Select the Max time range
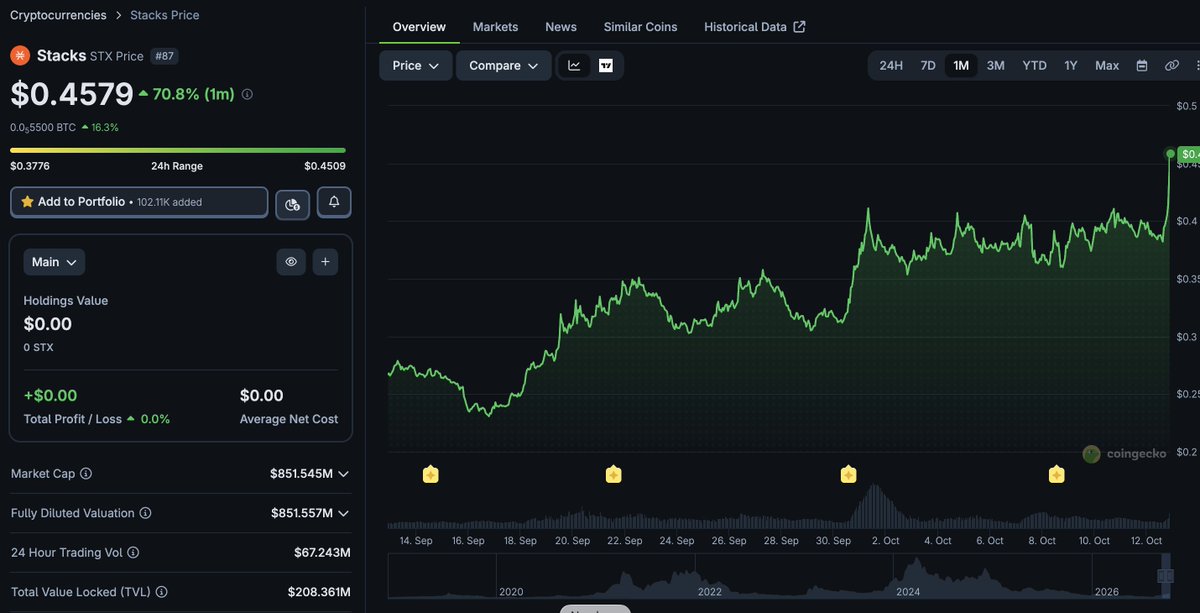The height and width of the screenshot is (613, 1200). click(1107, 66)
